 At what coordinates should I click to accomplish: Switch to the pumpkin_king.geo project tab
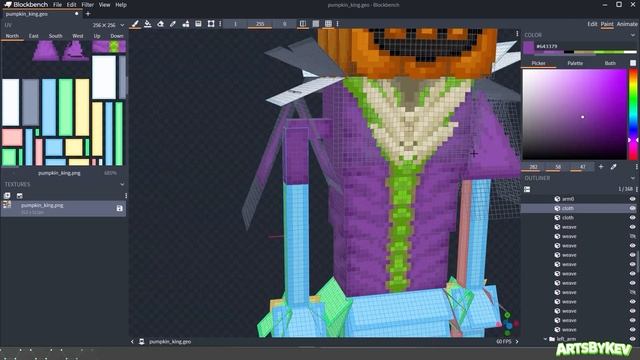coord(41,14)
